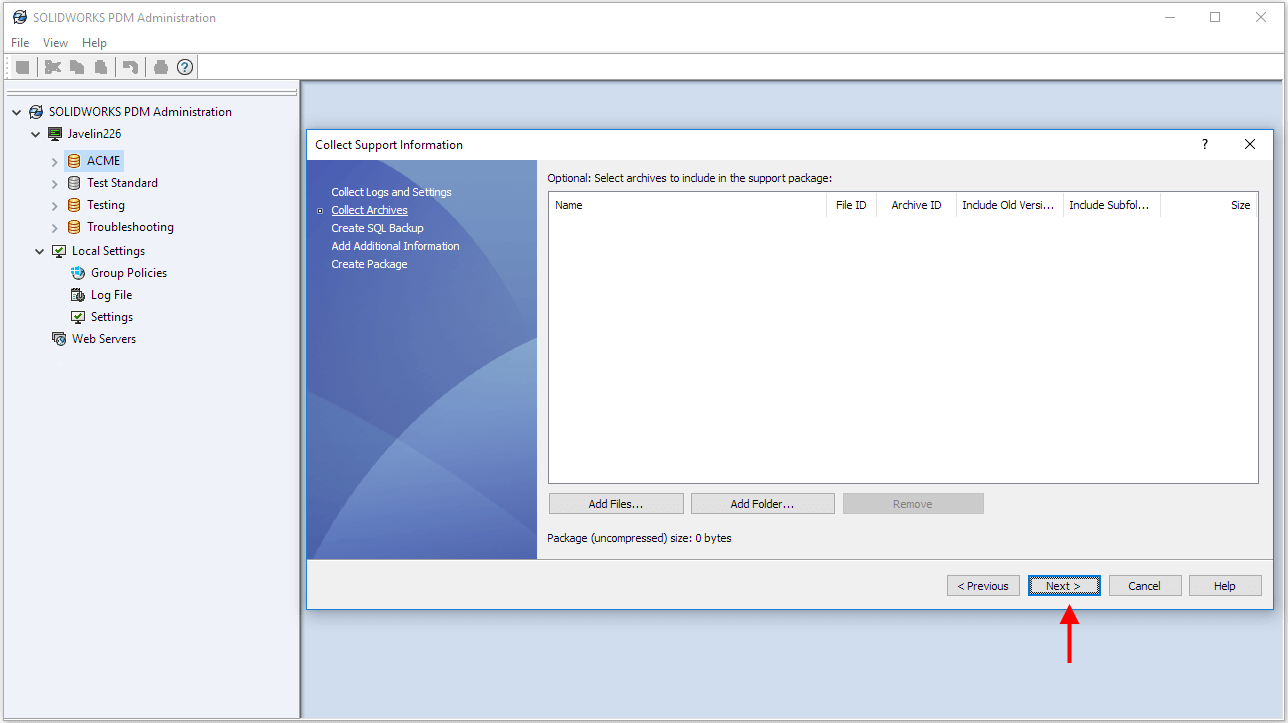Click the SOLIDWORKS PDM Administration root node icon
Screen dimensions: 1288x723
click(36, 112)
